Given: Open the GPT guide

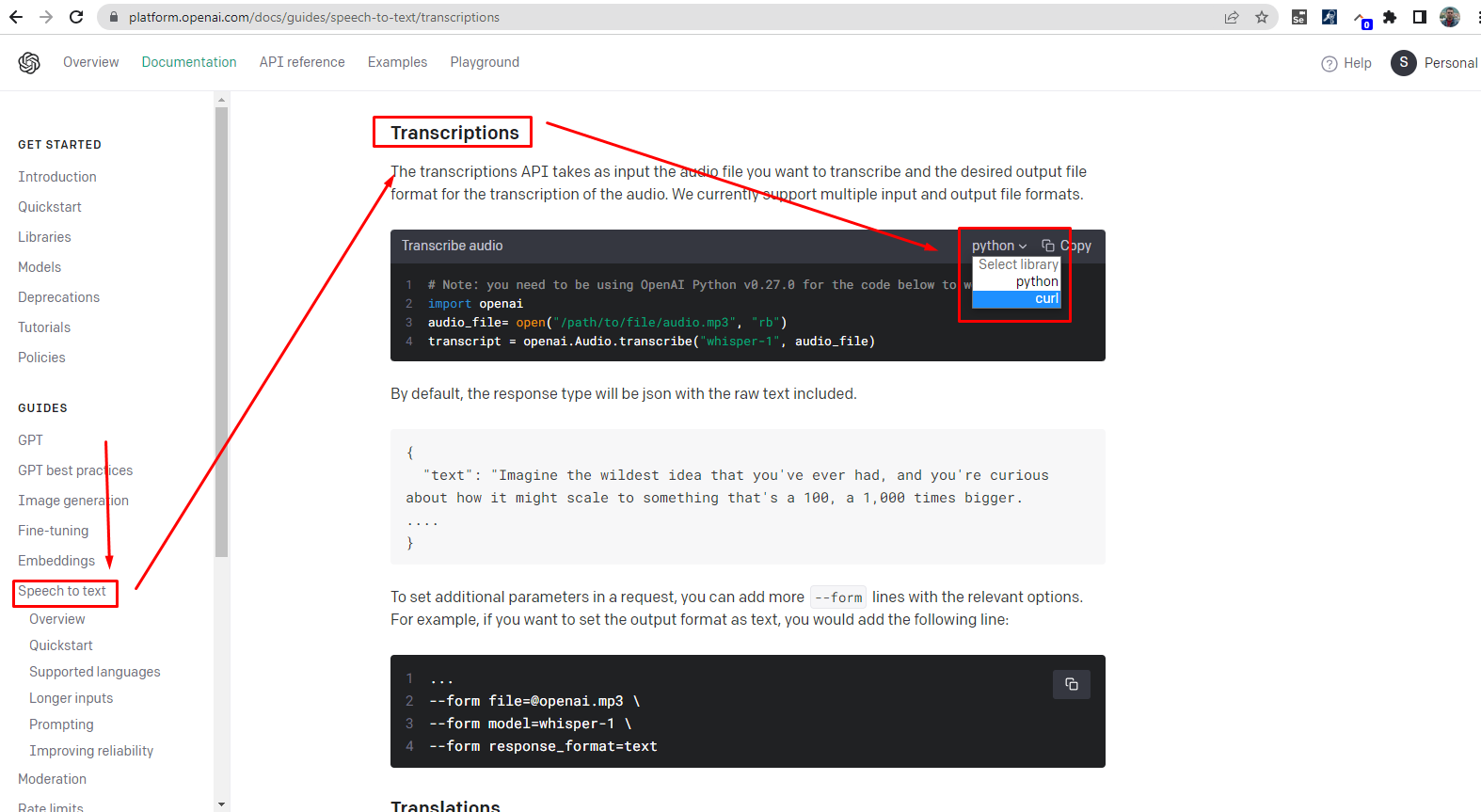Looking at the screenshot, I should click(x=30, y=440).
